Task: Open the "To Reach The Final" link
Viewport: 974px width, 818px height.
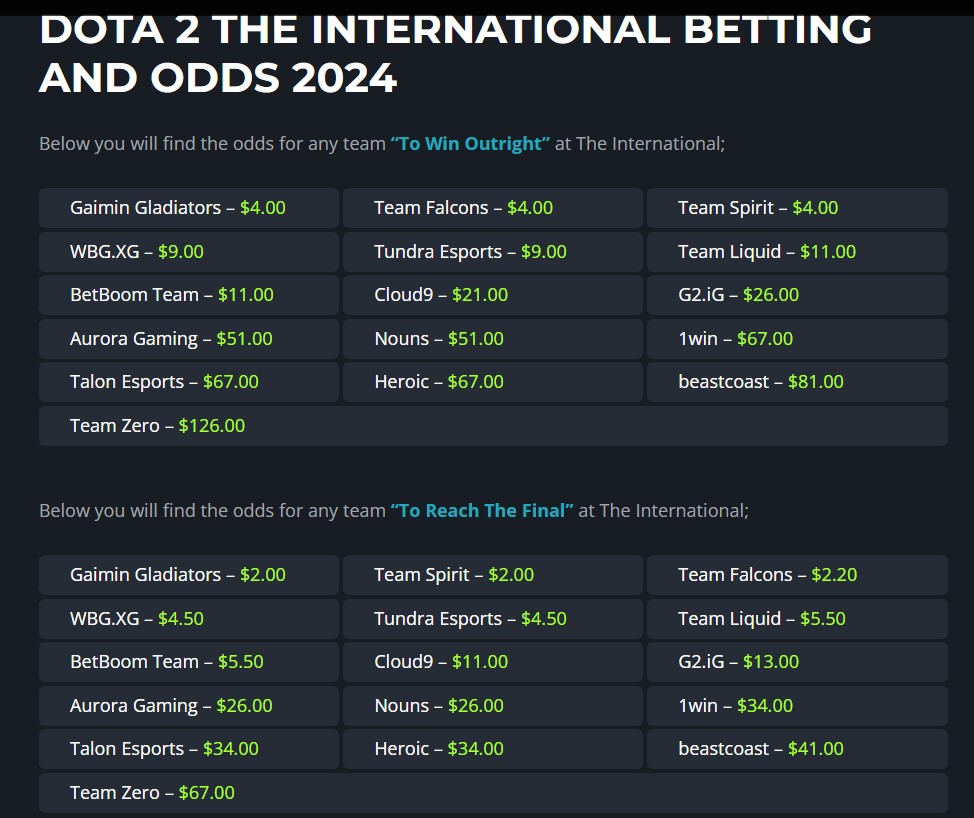Action: (x=482, y=511)
